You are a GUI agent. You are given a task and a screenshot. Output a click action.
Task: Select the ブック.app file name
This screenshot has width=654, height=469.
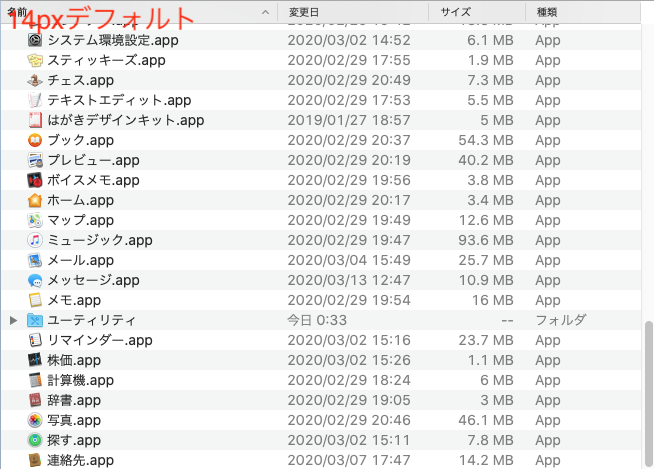click(80, 140)
